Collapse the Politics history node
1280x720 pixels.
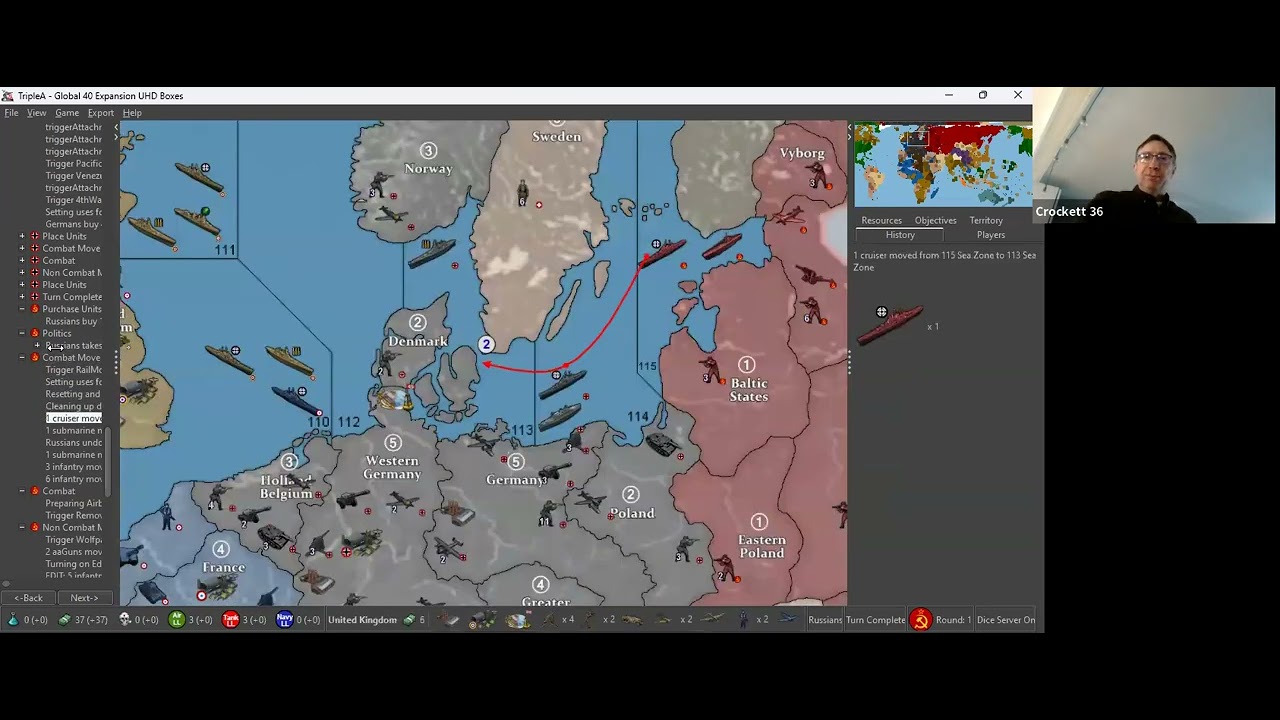pos(22,333)
